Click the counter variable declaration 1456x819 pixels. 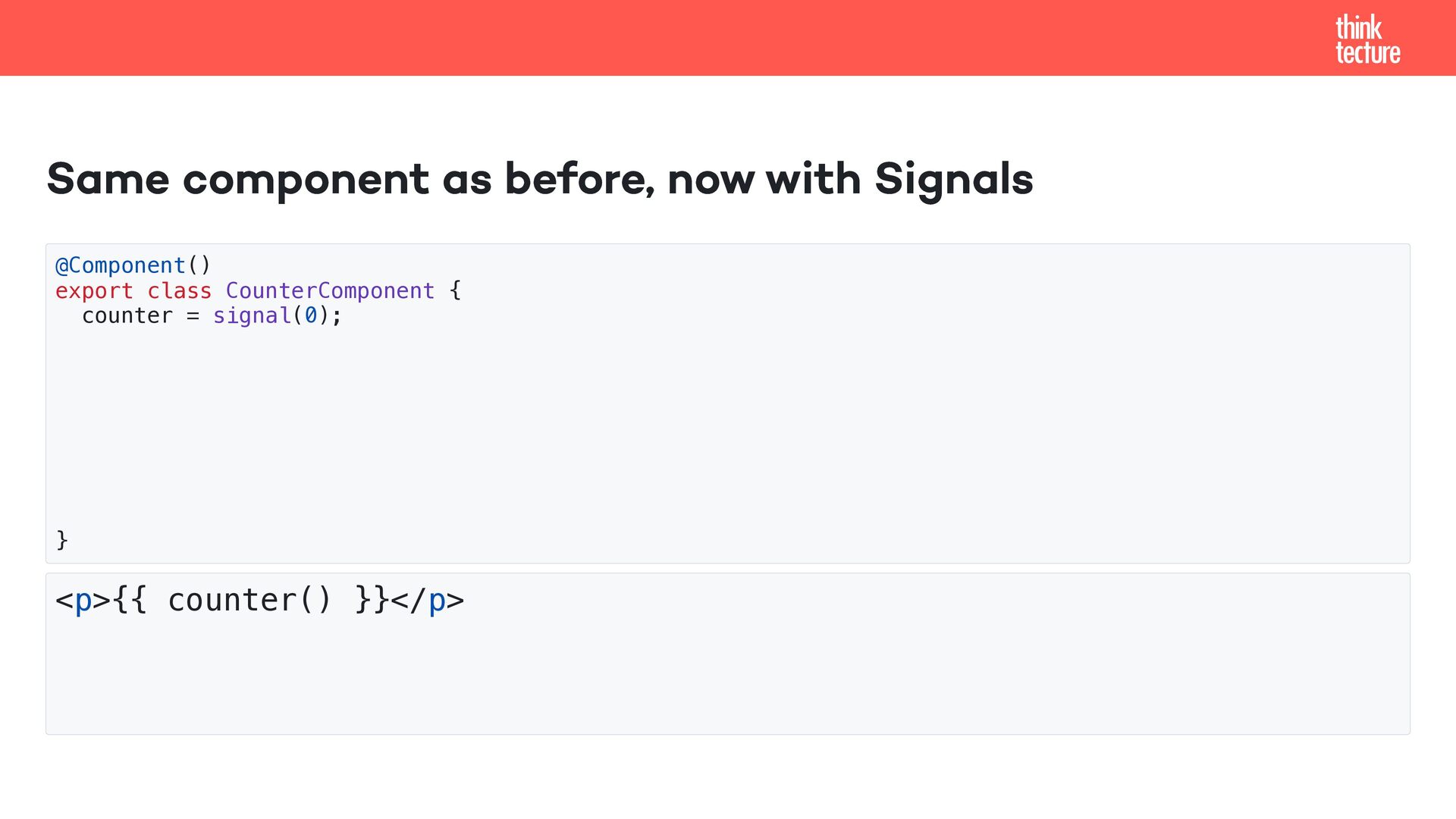coord(127,315)
